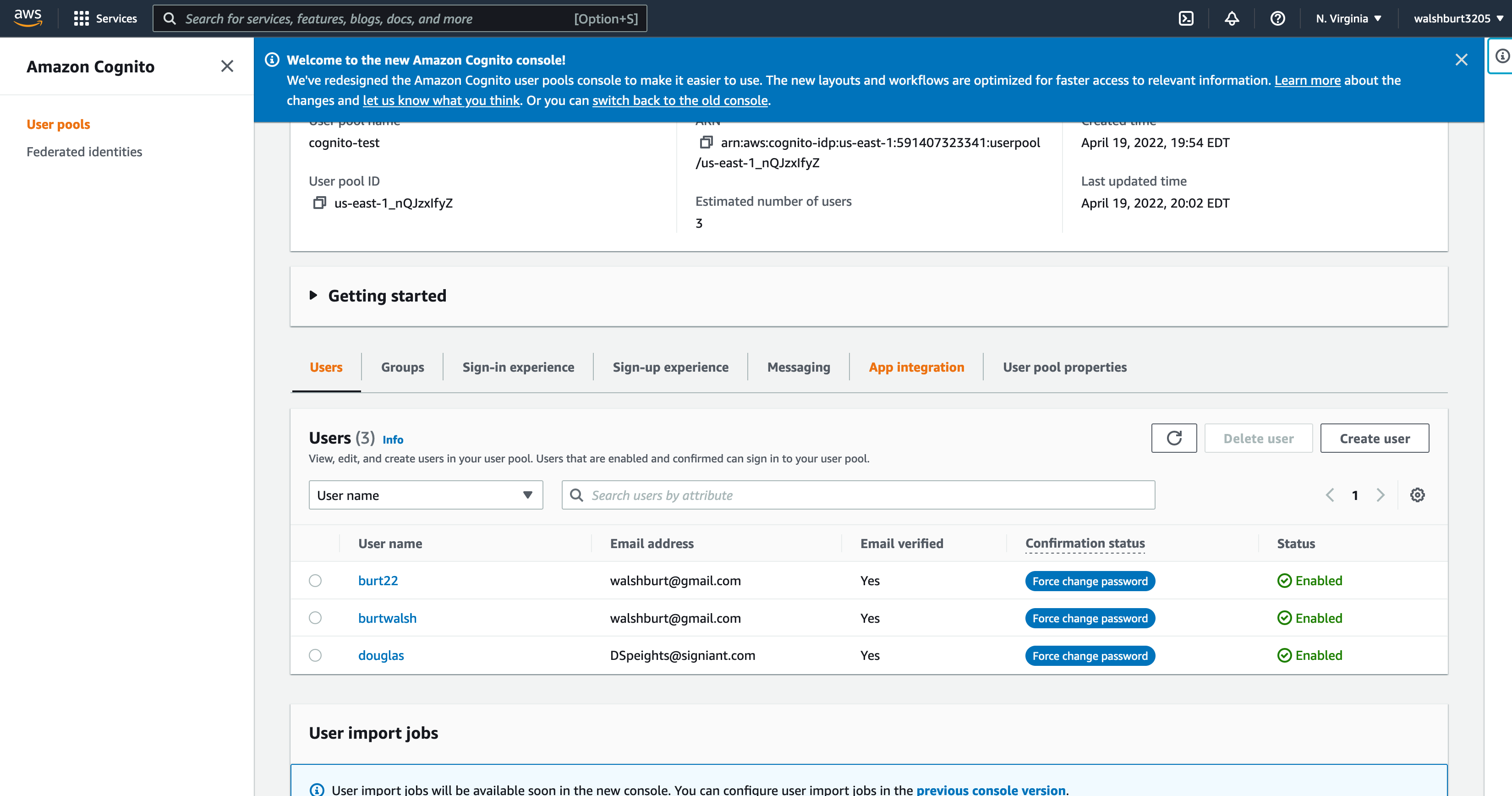Viewport: 1512px width, 796px height.
Task: Click the Status column header
Action: (x=1295, y=544)
